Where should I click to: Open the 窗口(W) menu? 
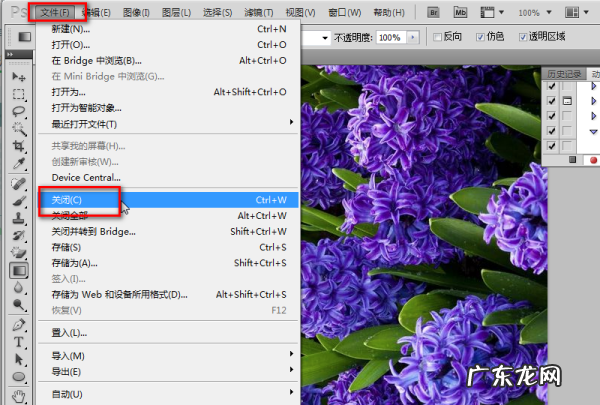point(344,13)
